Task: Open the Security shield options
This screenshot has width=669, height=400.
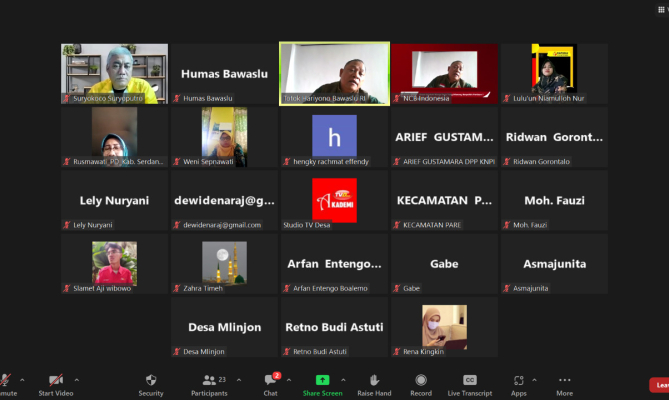Action: point(151,381)
